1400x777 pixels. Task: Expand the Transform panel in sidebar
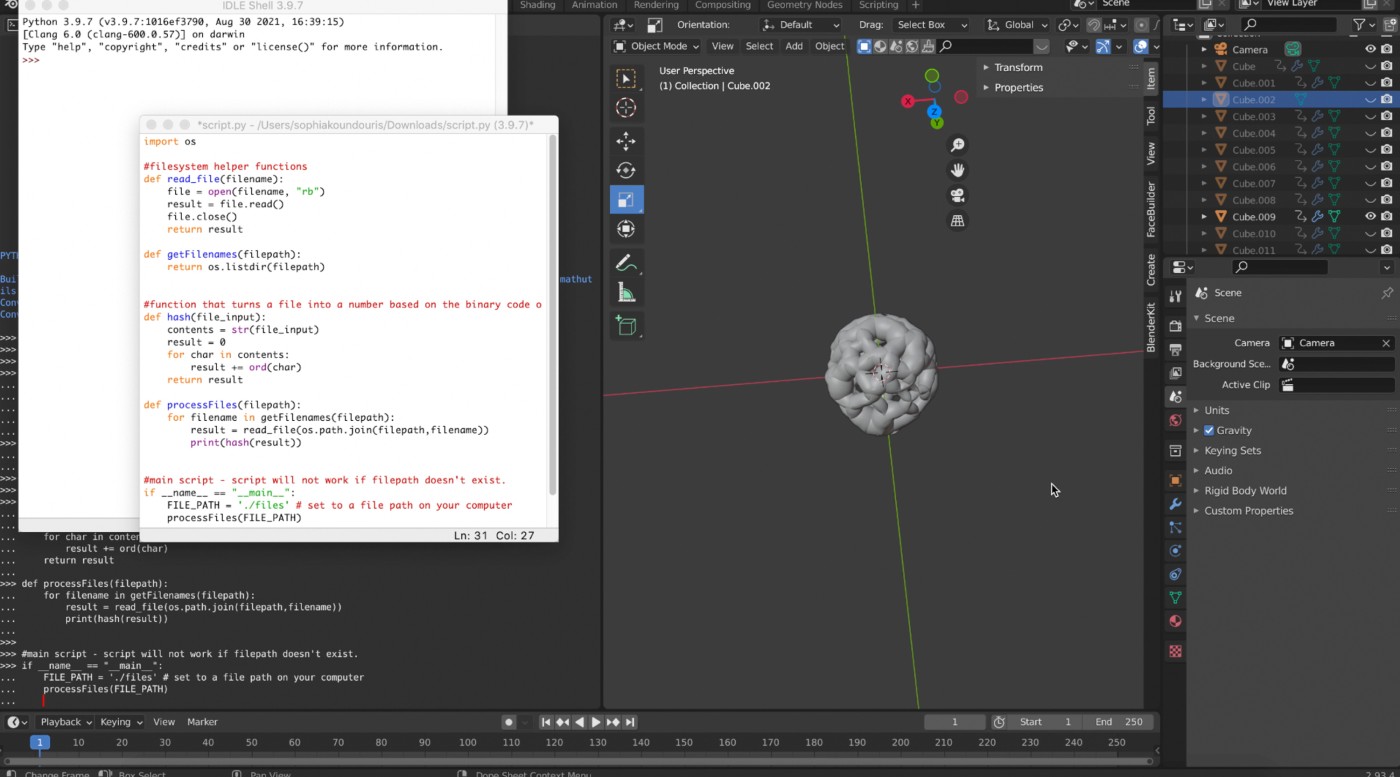(1018, 67)
